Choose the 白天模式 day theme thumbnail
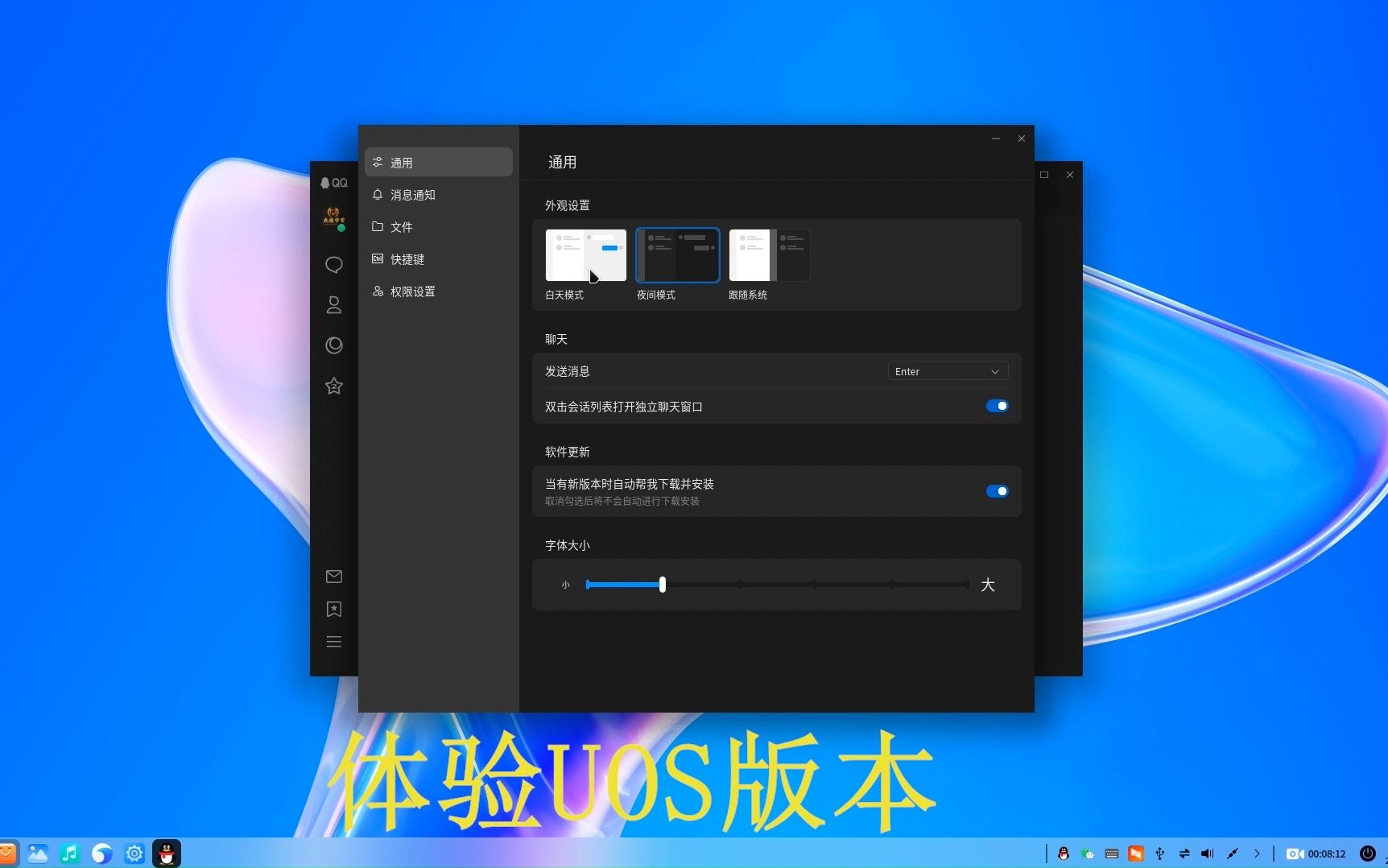The width and height of the screenshot is (1388, 868). click(586, 255)
